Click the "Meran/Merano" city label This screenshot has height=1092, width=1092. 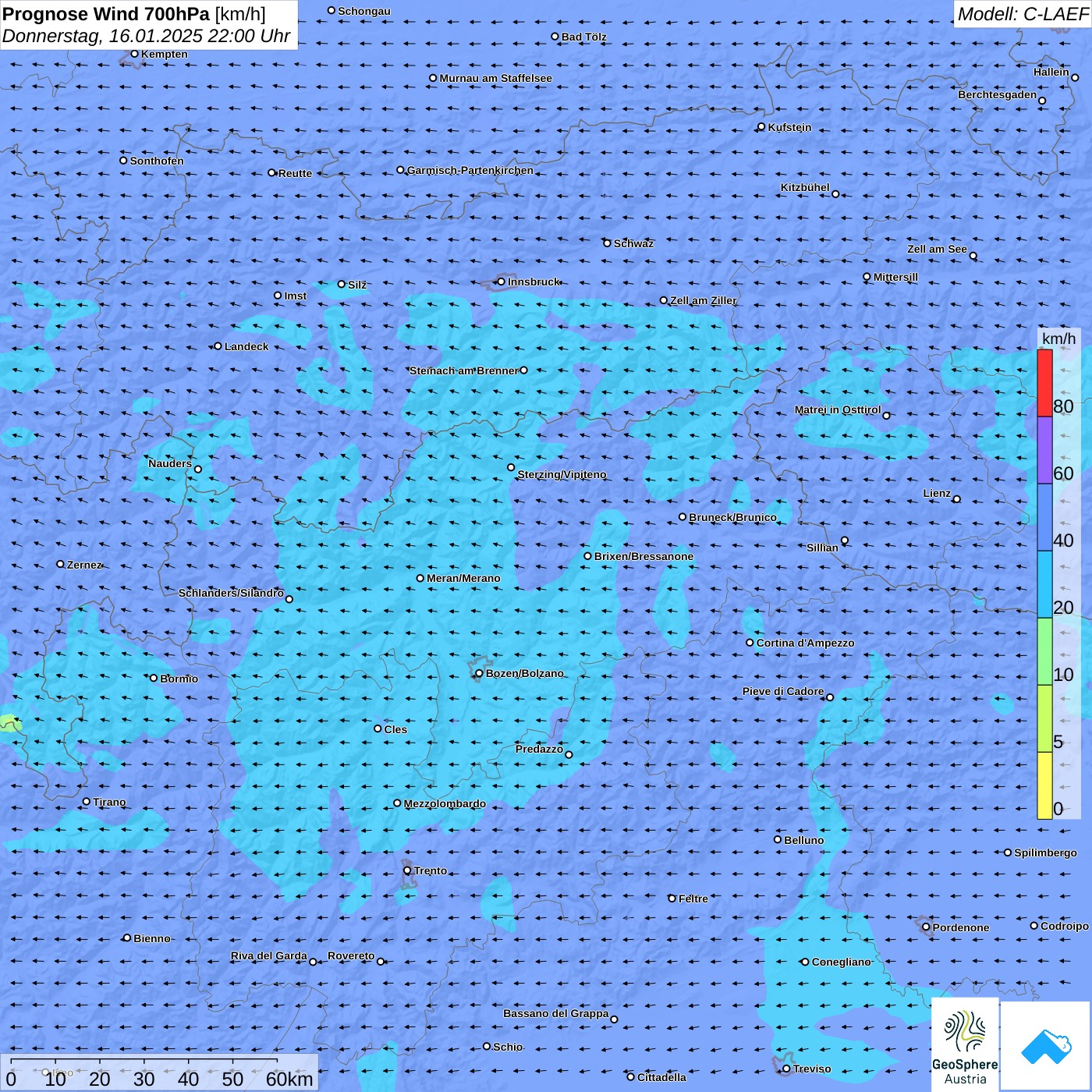[463, 578]
